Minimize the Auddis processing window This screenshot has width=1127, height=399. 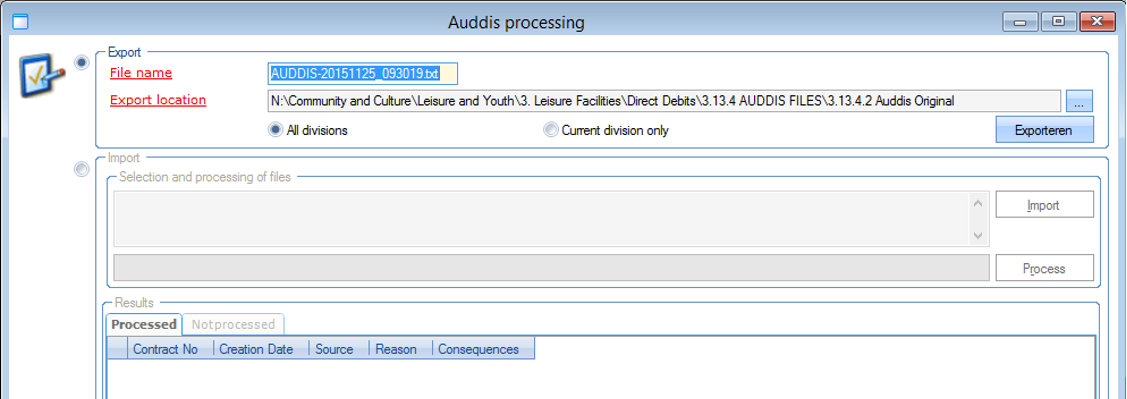pos(1021,22)
